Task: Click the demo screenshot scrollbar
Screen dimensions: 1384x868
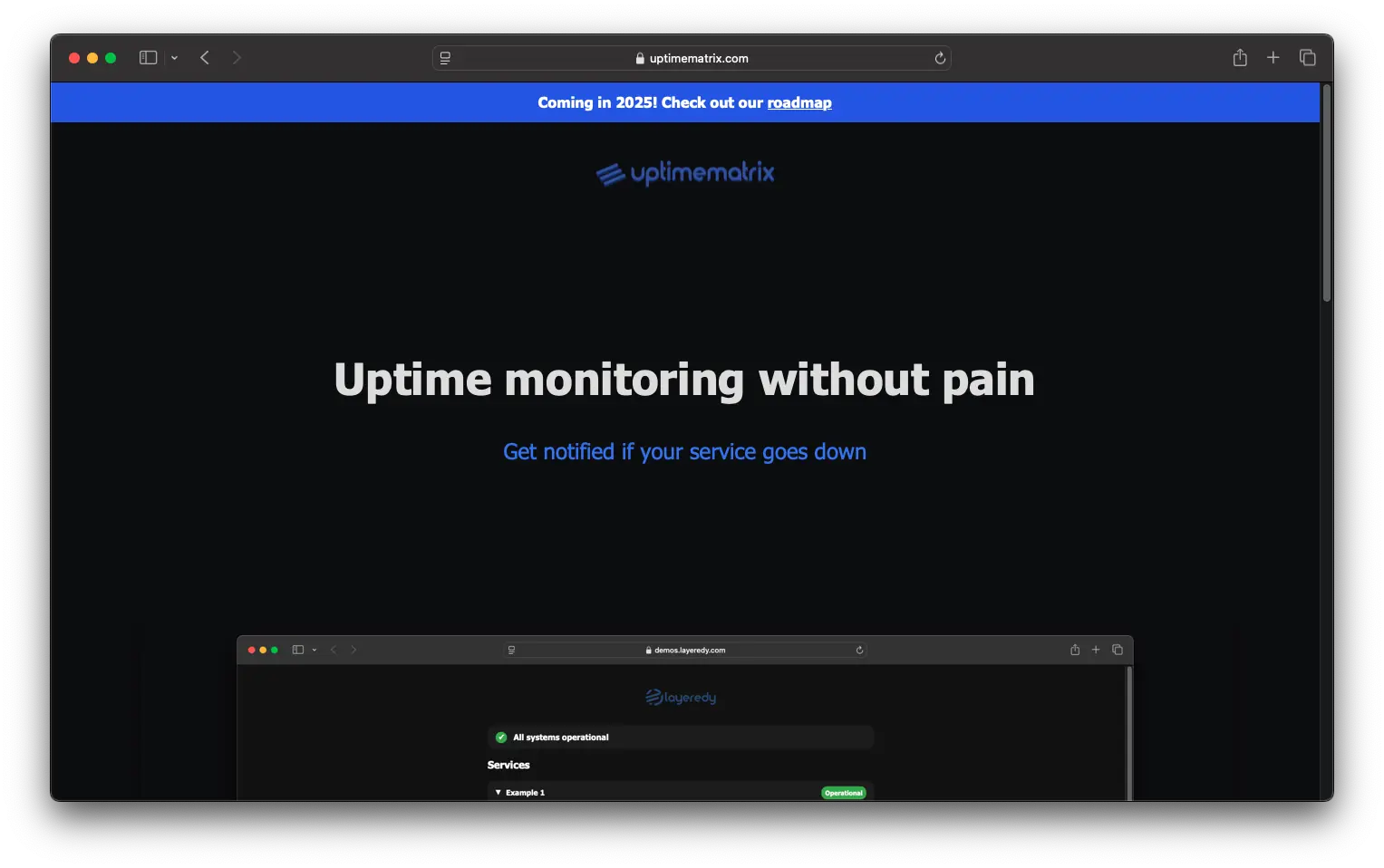Action: (x=1128, y=733)
